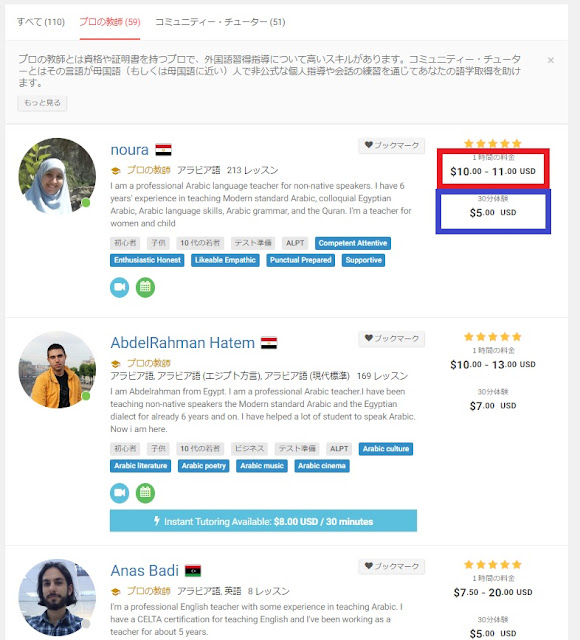Click the Supportive tag
This screenshot has height=640, width=580.
(x=363, y=260)
